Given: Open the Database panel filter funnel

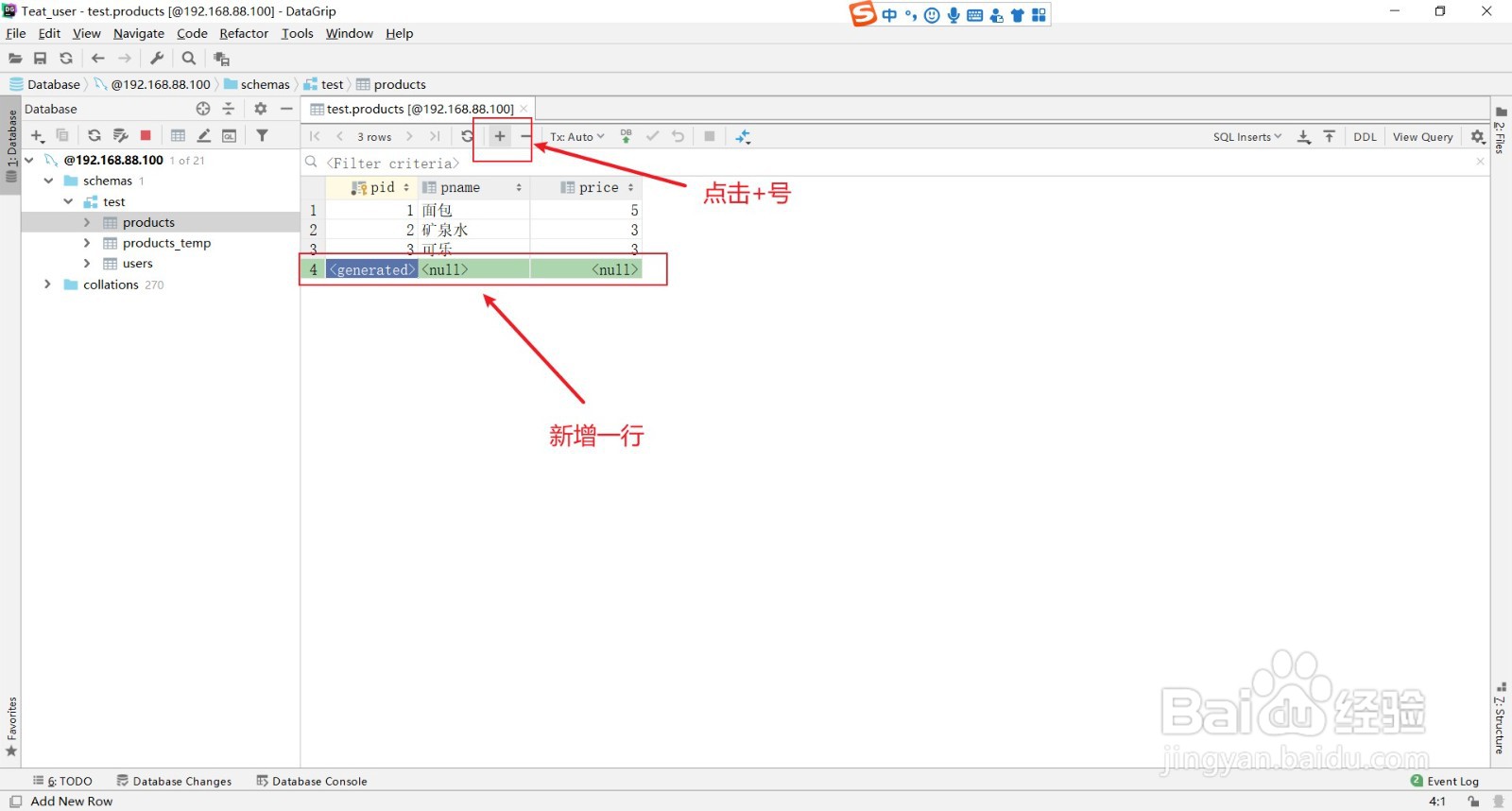Looking at the screenshot, I should 263,136.
